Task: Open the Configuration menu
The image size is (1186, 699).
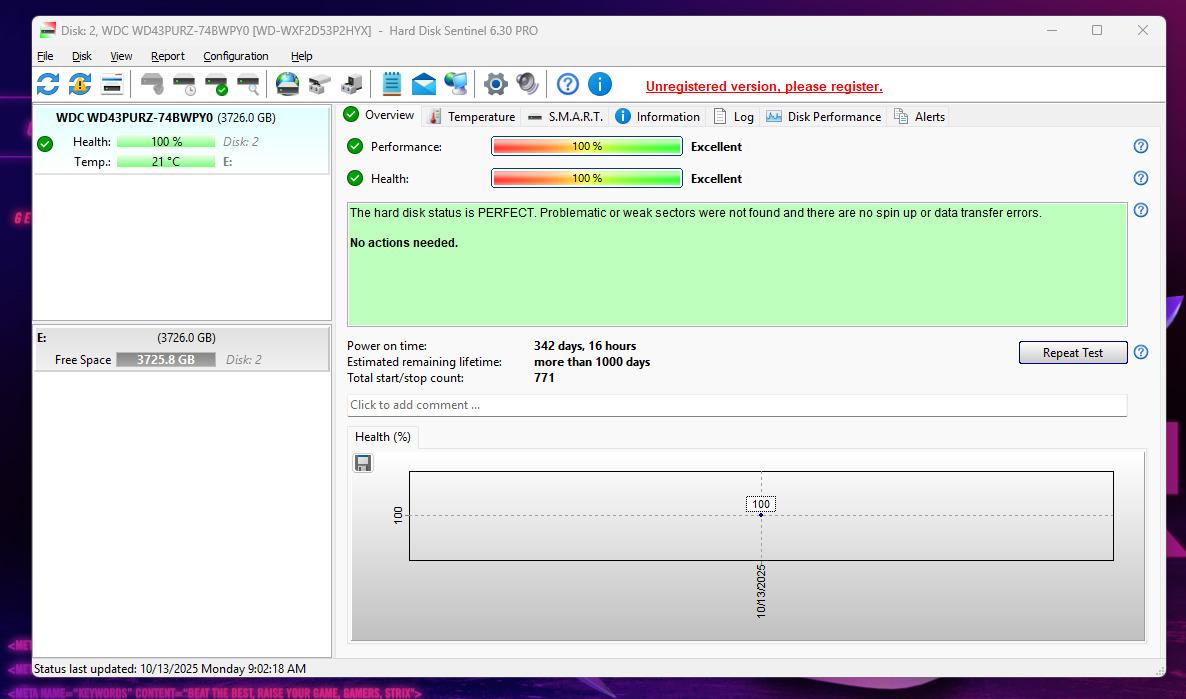Action: (235, 56)
